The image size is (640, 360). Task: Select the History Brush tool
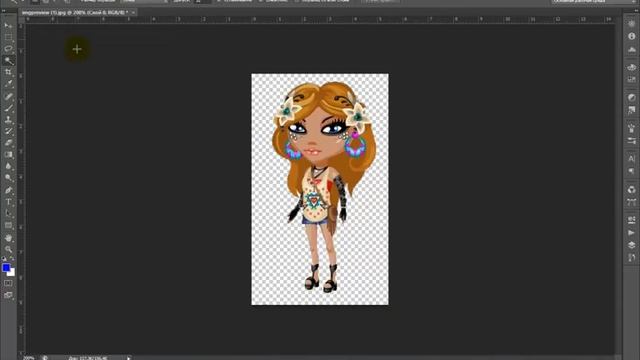click(8, 131)
